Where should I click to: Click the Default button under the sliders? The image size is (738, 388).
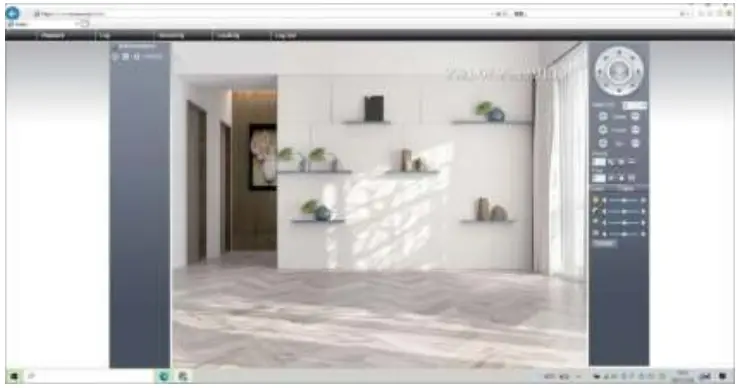click(604, 243)
